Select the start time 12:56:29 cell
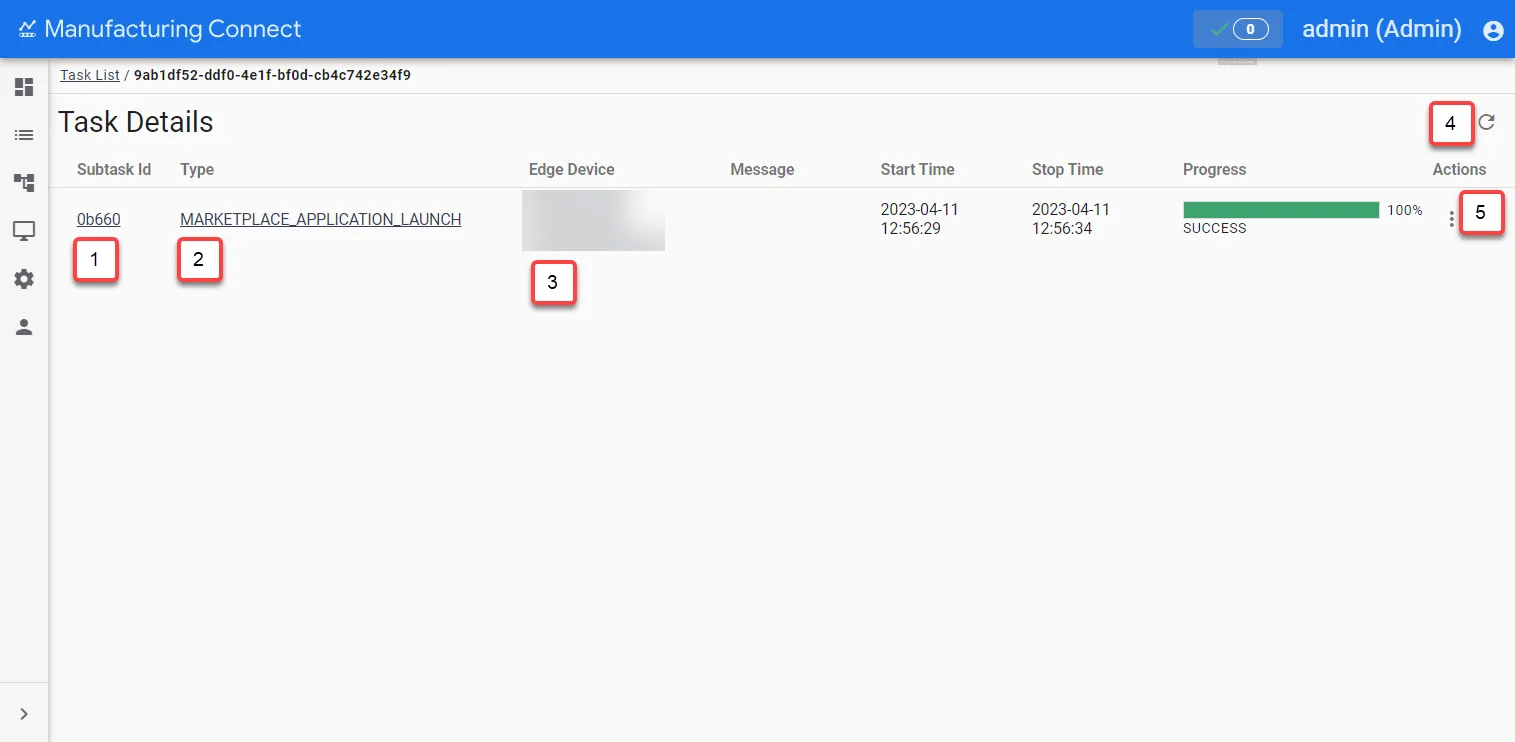Screen dimensions: 1515x742 [920, 219]
